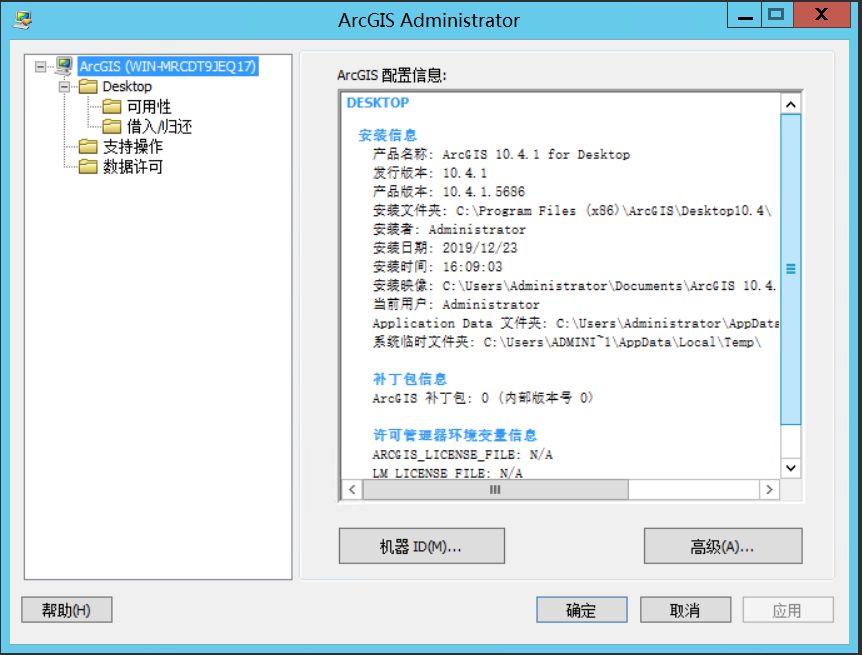
Task: Click the 可用性 folder icon
Action: [112, 106]
